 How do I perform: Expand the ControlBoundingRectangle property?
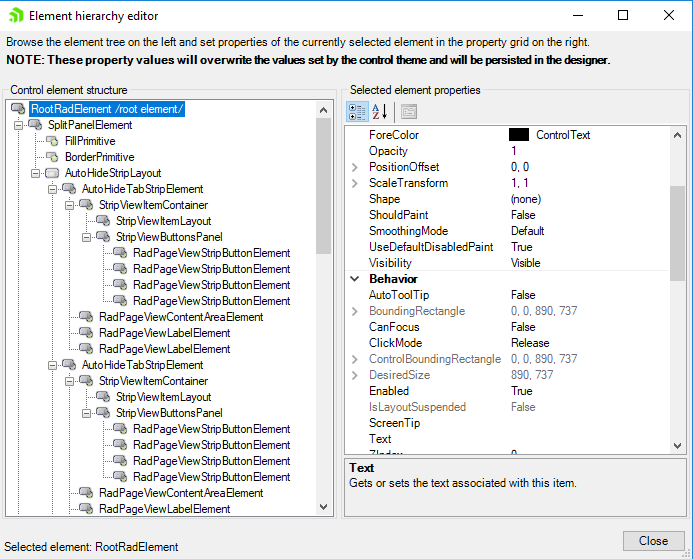pyautogui.click(x=354, y=359)
